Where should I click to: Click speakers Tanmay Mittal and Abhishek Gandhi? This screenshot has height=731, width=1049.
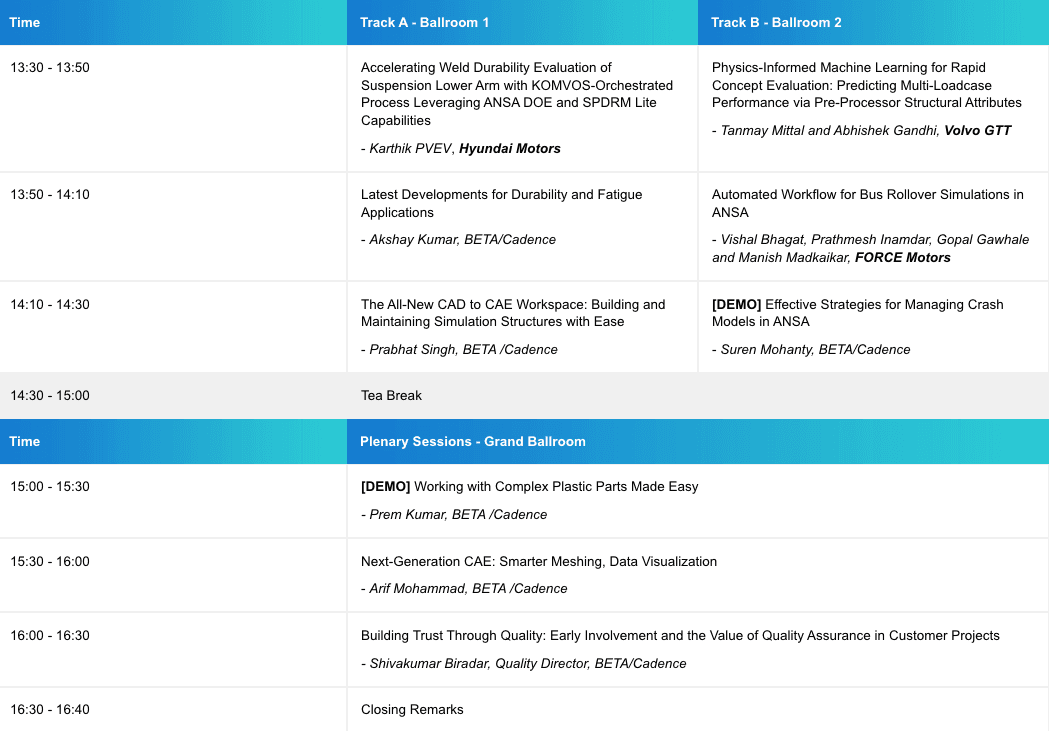[862, 130]
